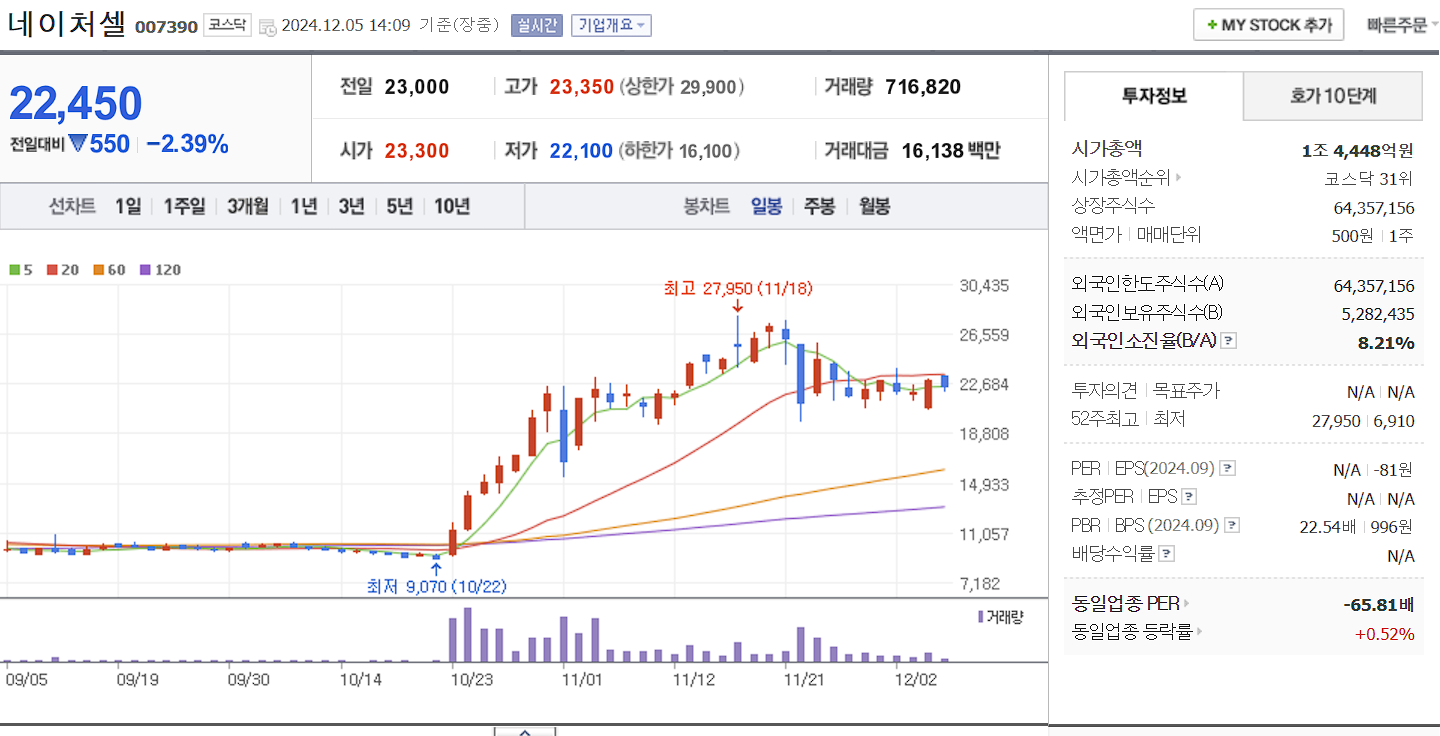Image resolution: width=1440 pixels, height=736 pixels.
Task: Open the 기업개요 dropdown
Action: click(611, 24)
